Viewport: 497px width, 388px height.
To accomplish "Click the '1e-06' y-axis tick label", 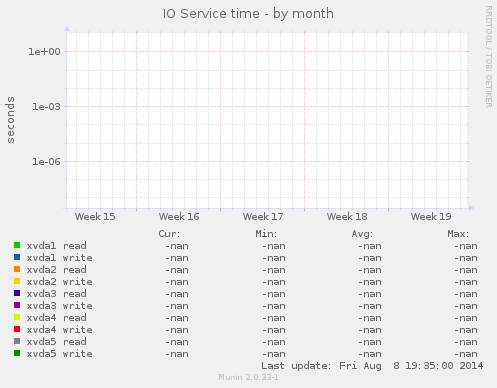I will (x=46, y=162).
